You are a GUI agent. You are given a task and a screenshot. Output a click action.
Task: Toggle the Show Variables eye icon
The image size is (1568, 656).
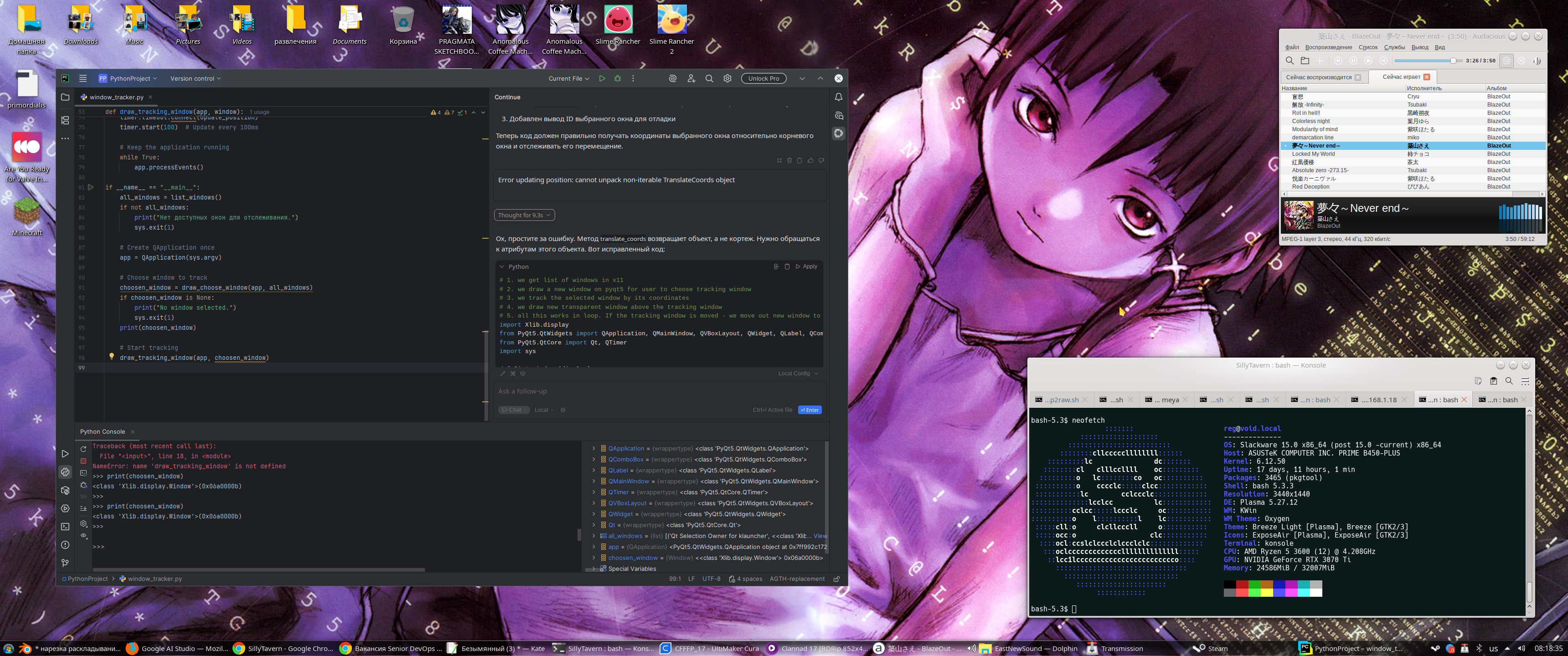click(83, 536)
